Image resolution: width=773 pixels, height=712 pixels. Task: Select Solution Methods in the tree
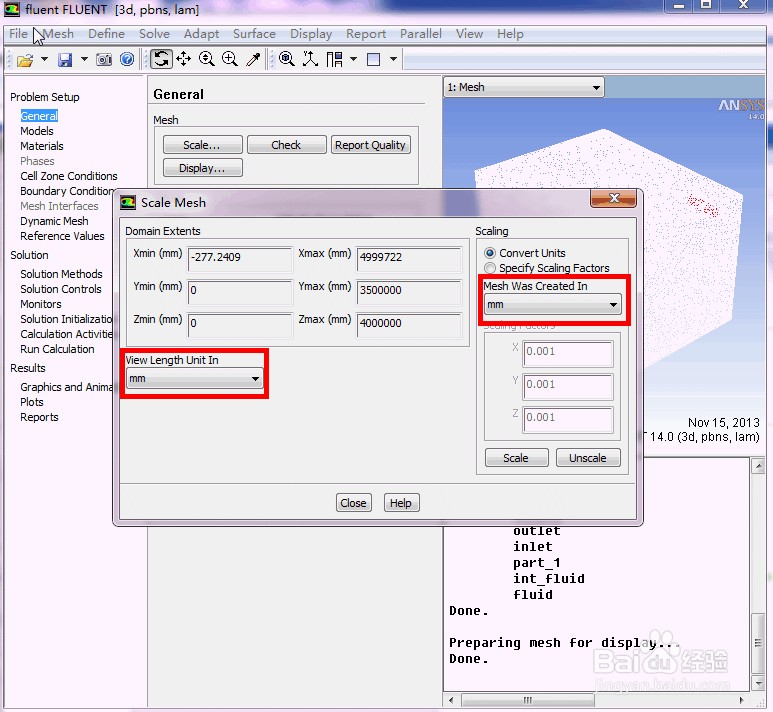pos(62,274)
